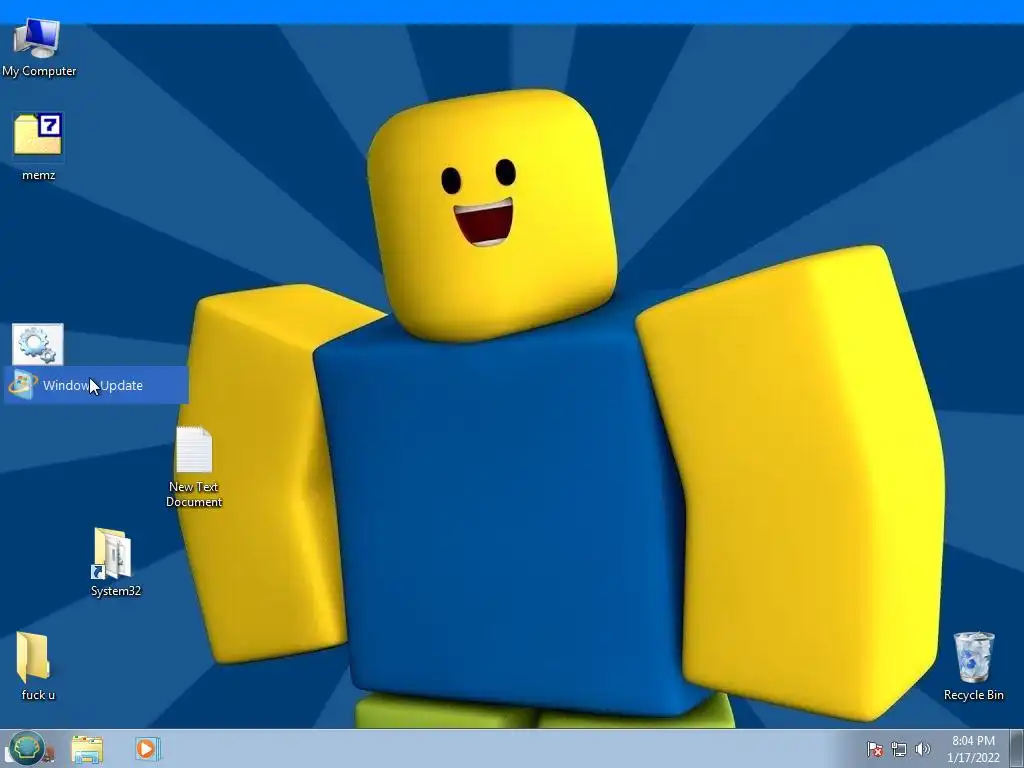The height and width of the screenshot is (768, 1024).
Task: Click the "My Computer" label text
Action: [x=39, y=71]
